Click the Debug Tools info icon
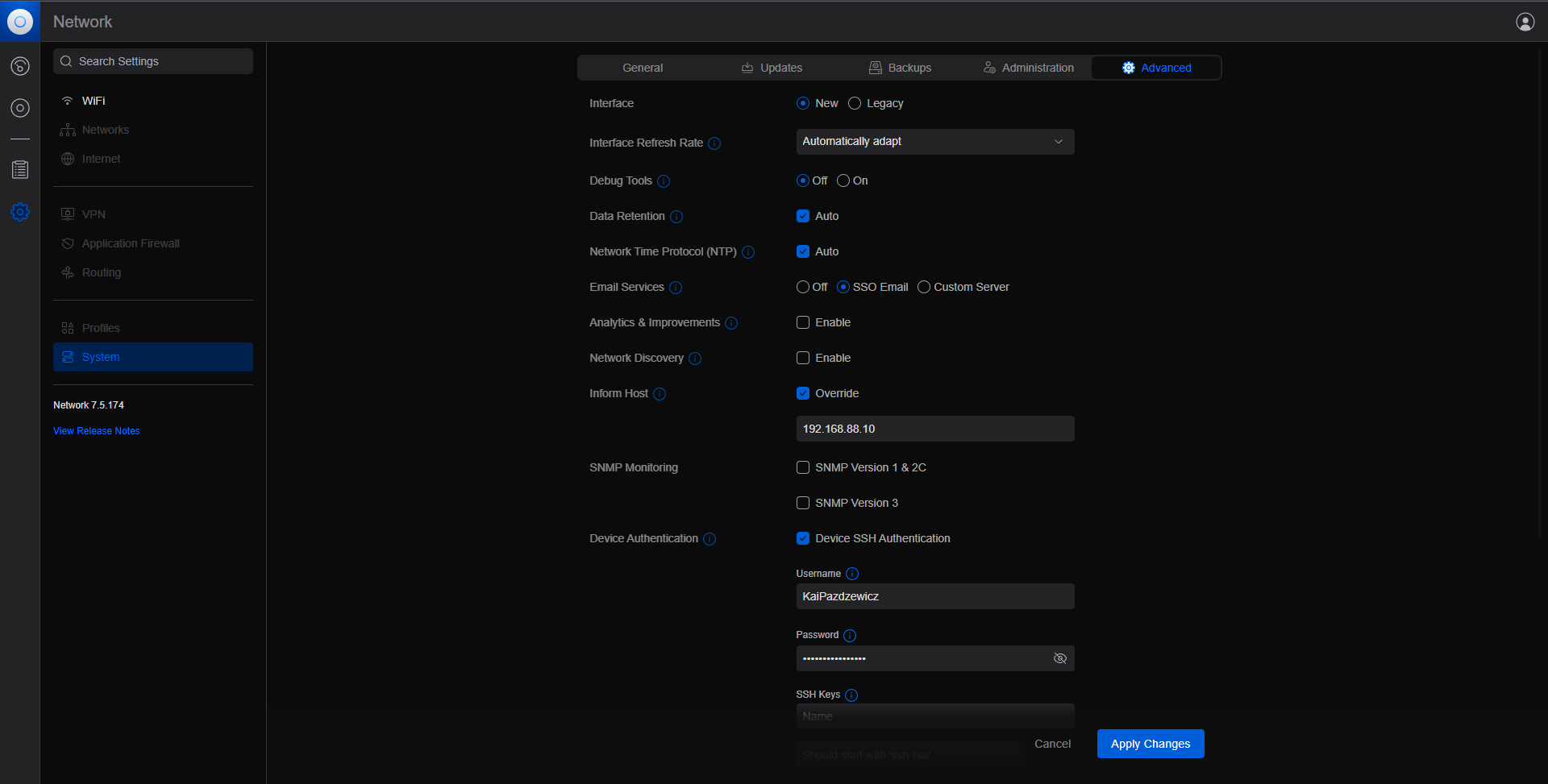The width and height of the screenshot is (1548, 784). 664,181
